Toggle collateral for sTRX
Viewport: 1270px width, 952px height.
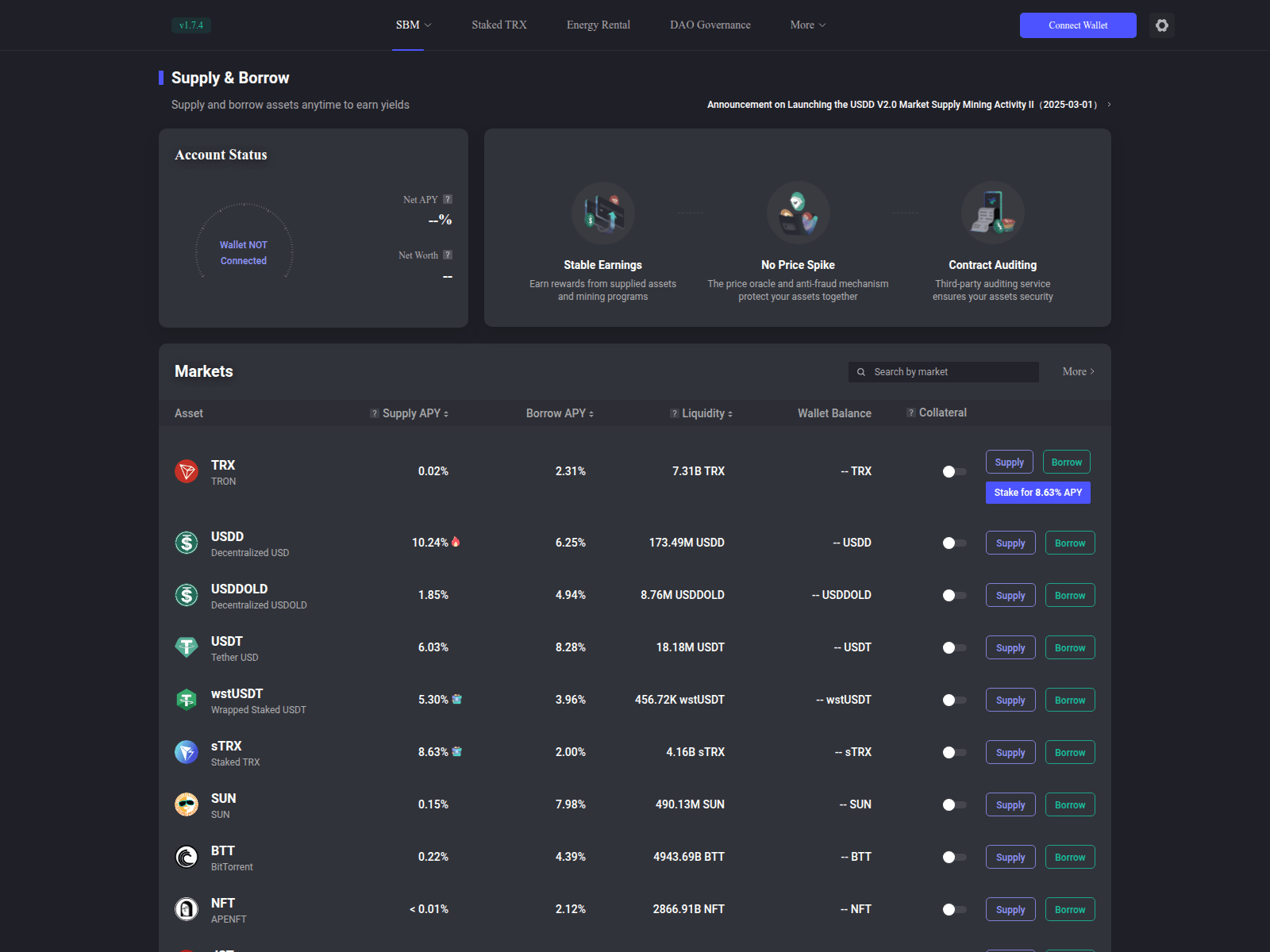[x=954, y=752]
